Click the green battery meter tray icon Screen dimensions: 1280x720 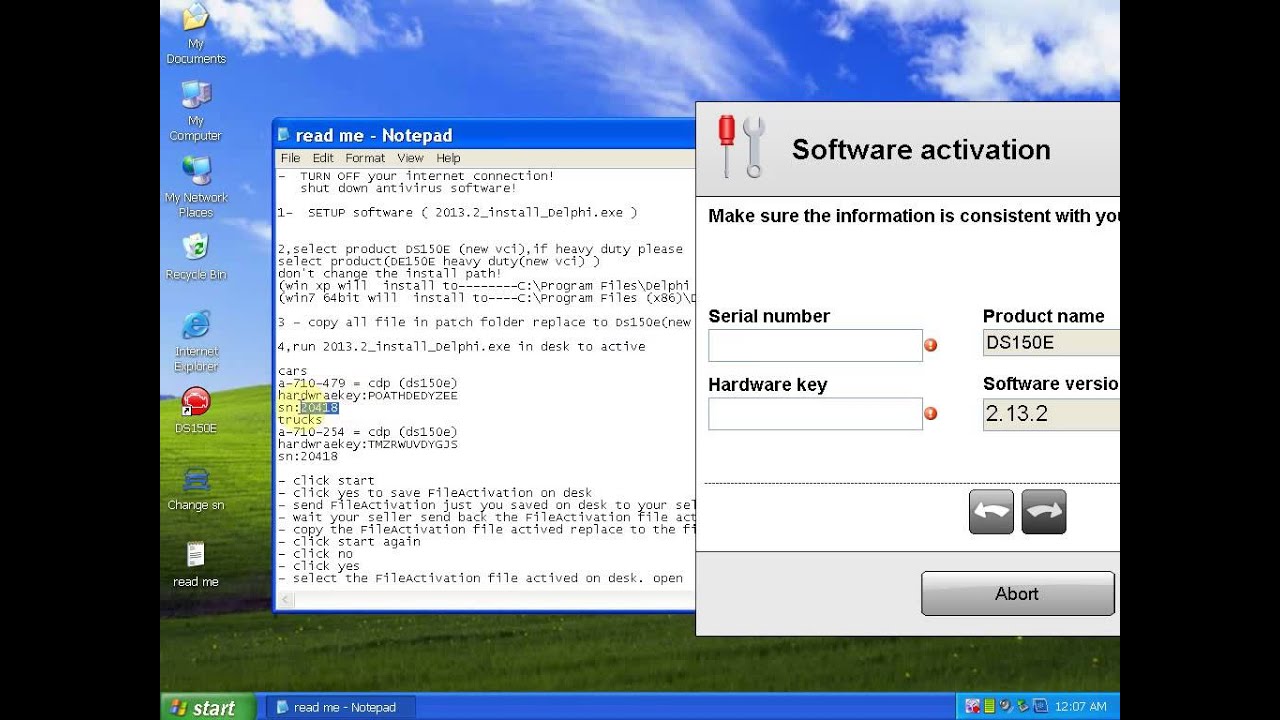coord(989,707)
